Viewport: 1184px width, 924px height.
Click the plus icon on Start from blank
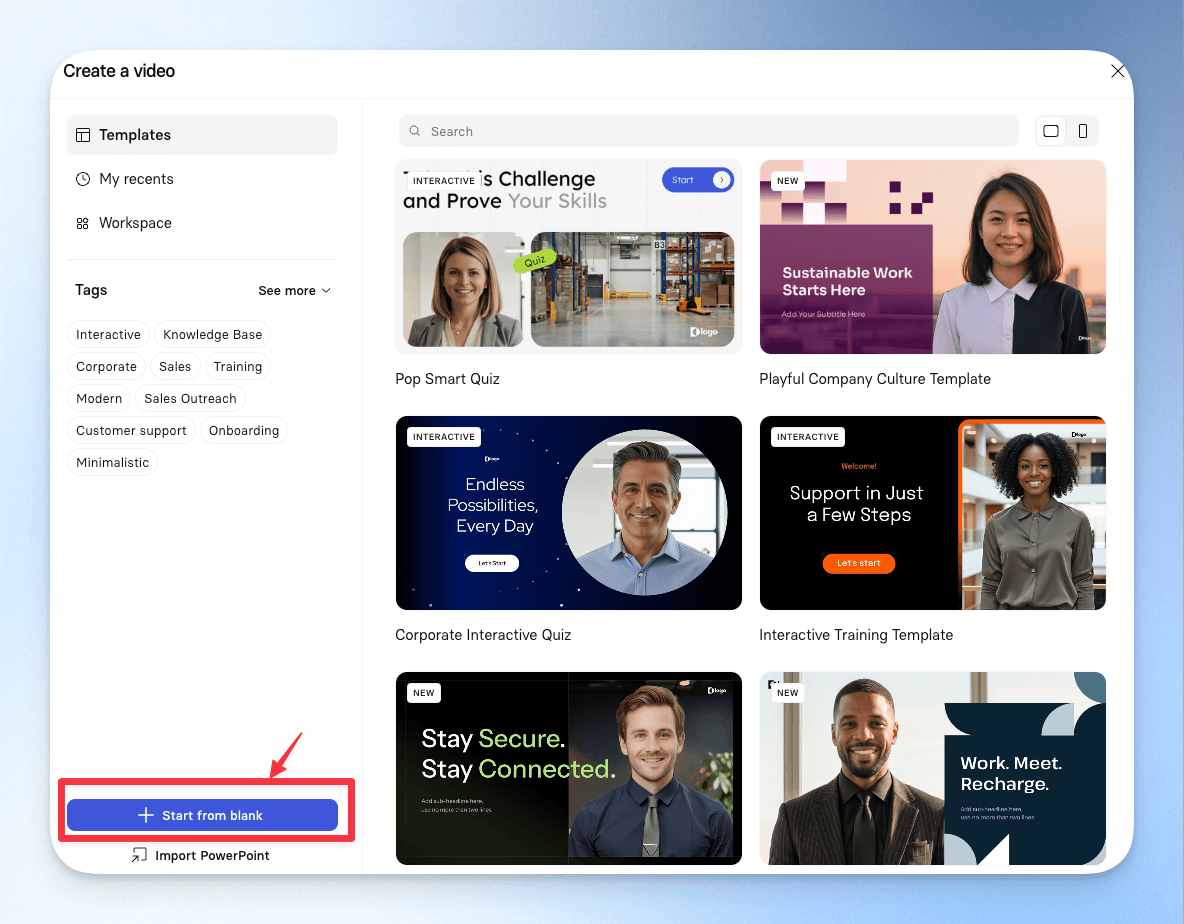146,815
